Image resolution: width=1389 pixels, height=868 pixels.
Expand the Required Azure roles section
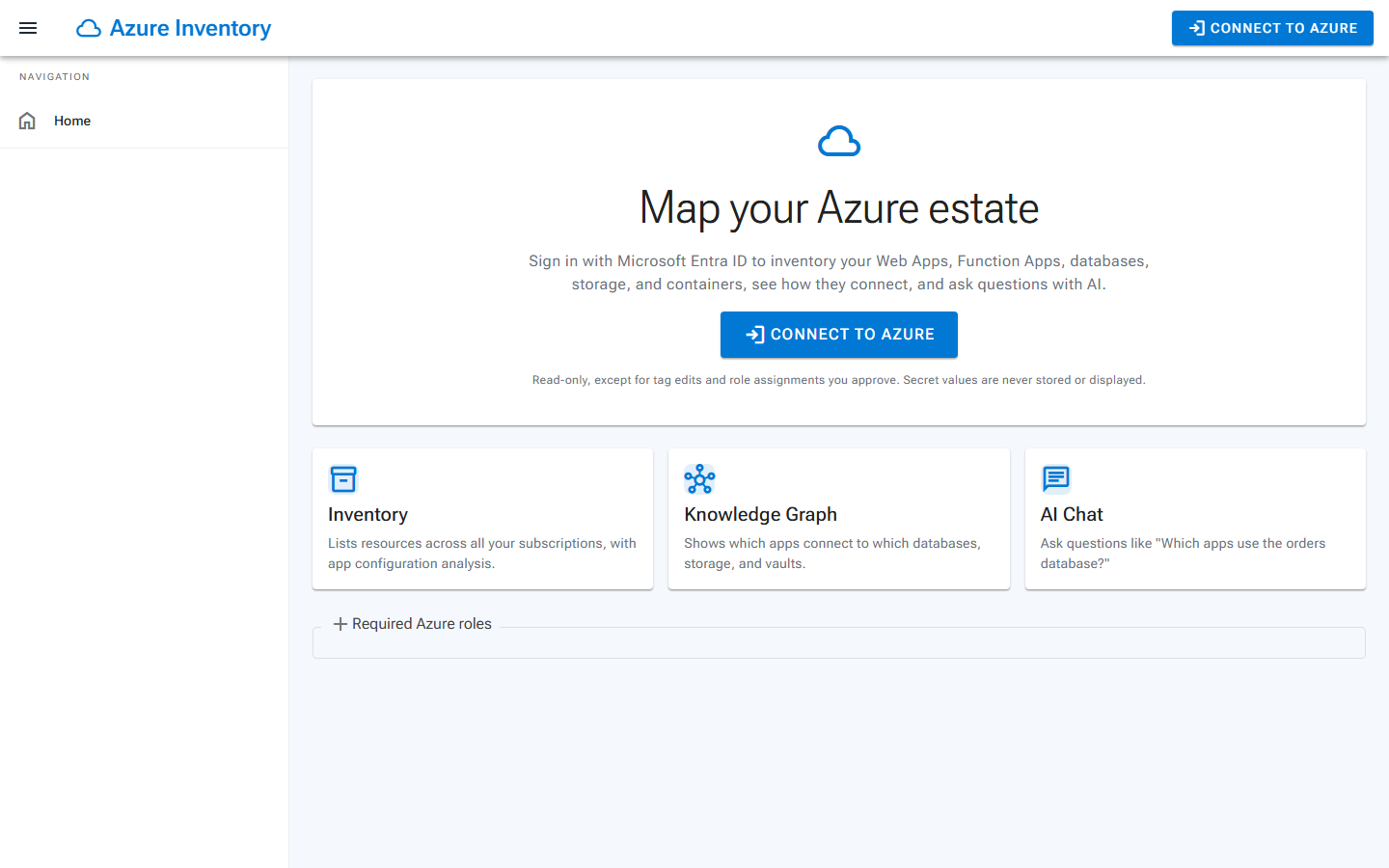coord(412,624)
